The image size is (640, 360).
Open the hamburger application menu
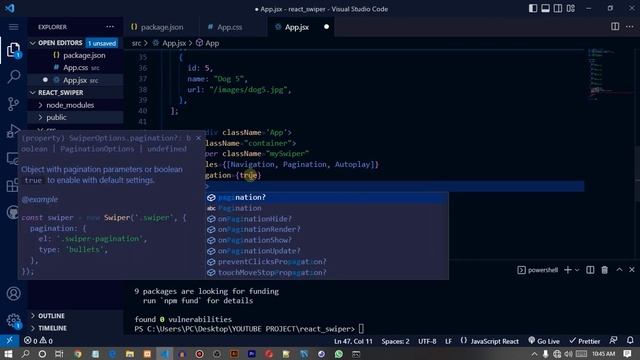(x=13, y=27)
